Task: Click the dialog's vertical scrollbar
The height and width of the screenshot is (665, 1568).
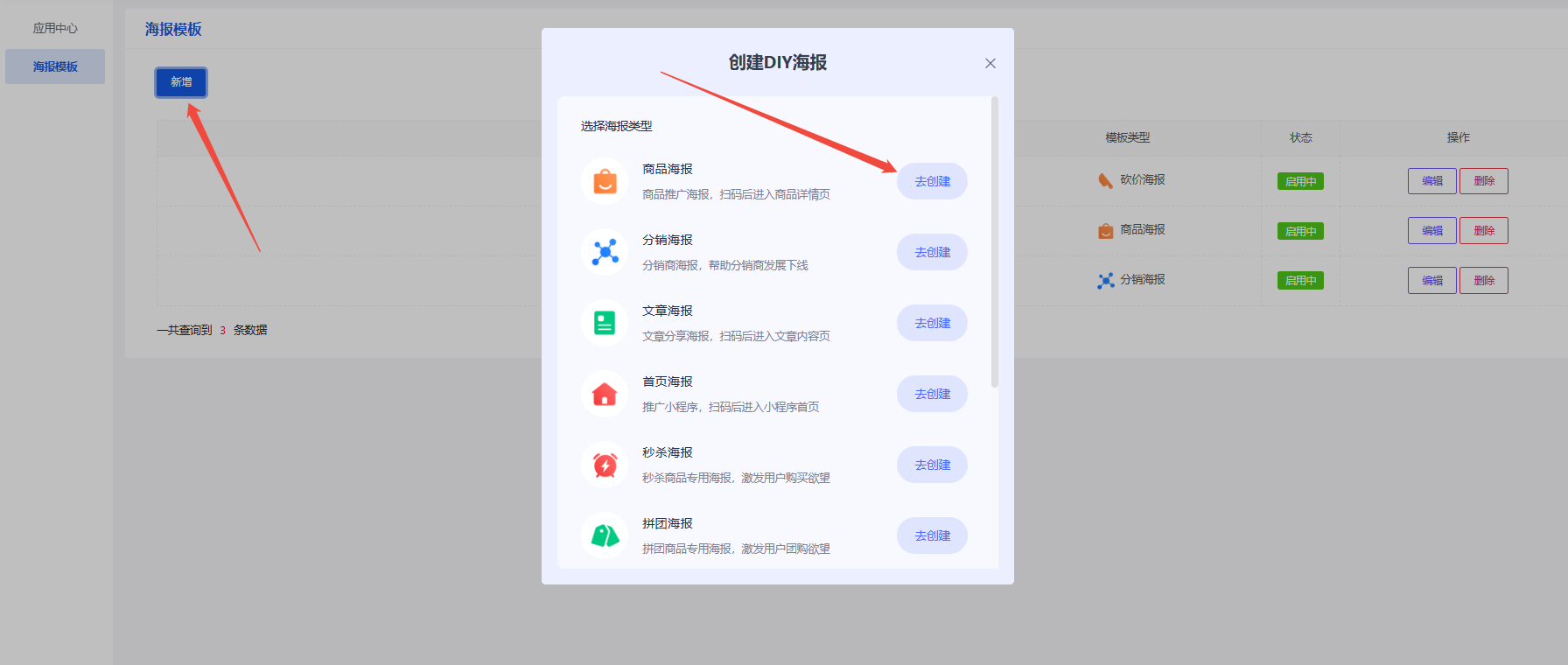Action: point(994,245)
